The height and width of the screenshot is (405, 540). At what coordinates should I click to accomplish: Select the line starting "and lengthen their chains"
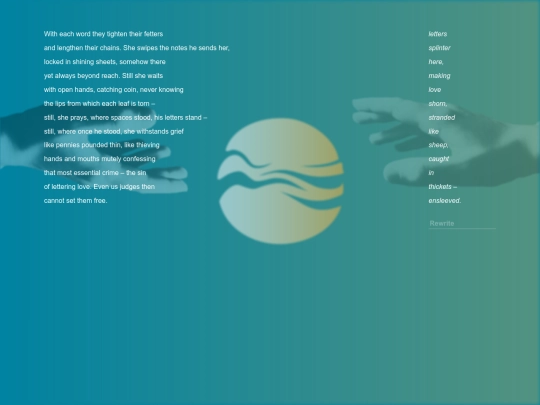137,48
